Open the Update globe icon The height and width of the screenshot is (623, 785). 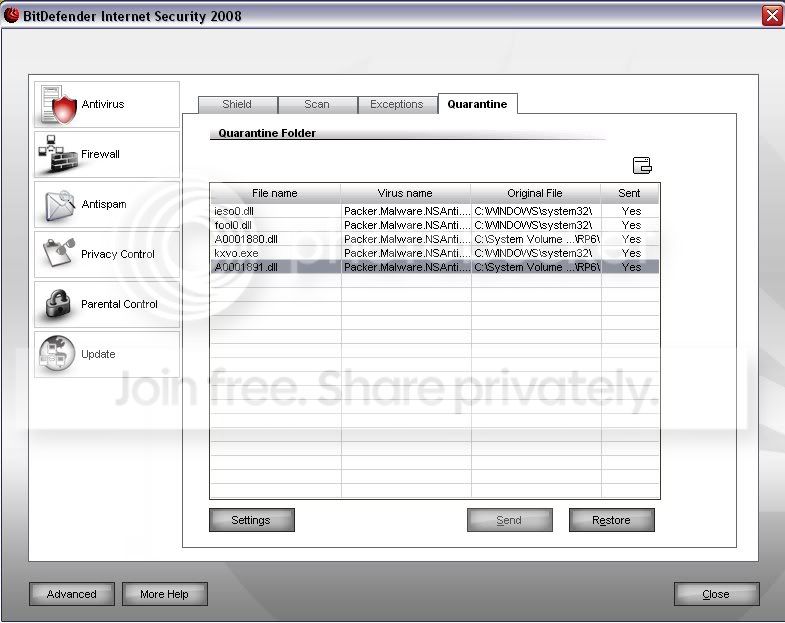pos(58,354)
